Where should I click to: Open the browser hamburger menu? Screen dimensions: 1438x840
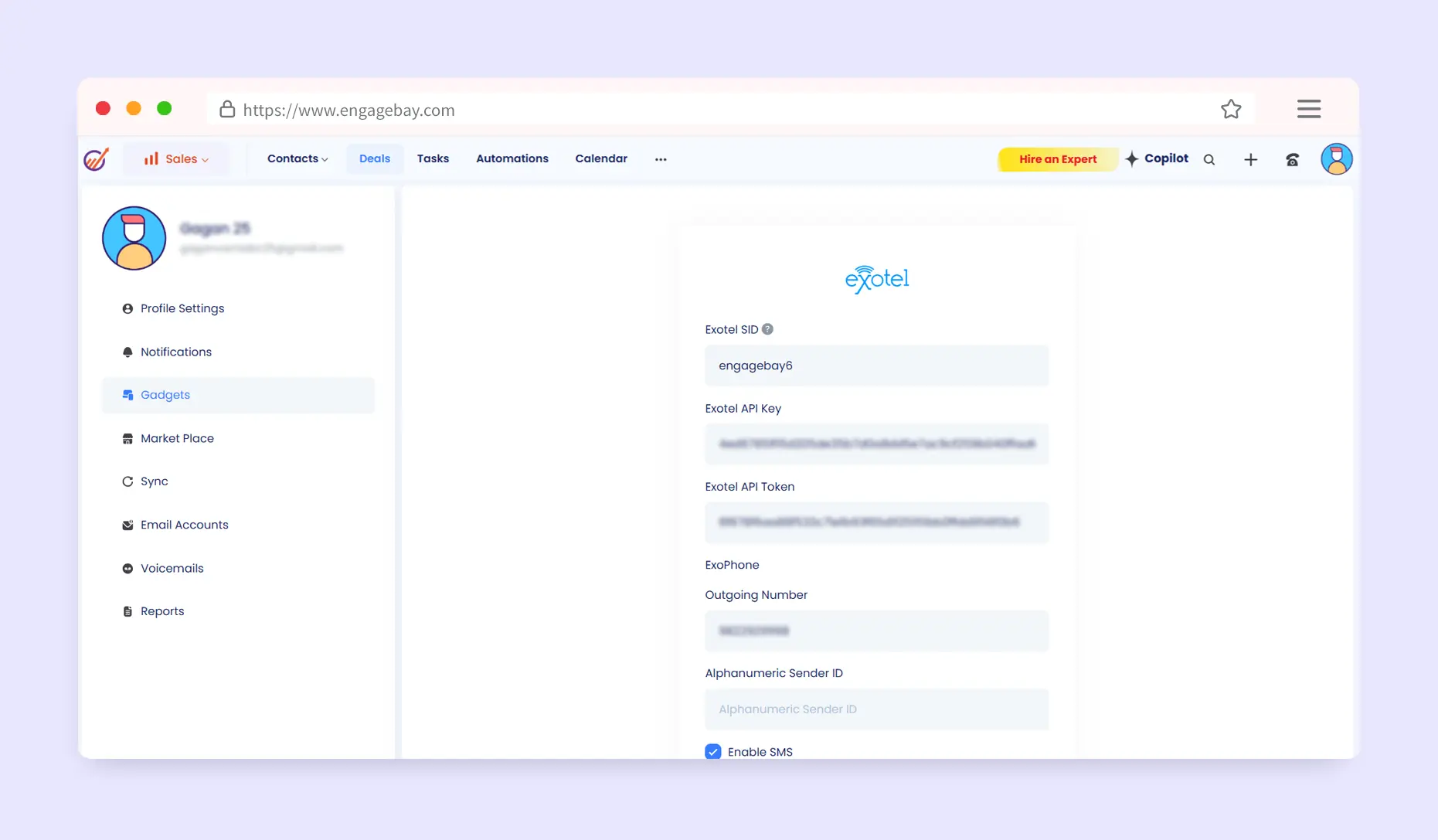click(1308, 109)
